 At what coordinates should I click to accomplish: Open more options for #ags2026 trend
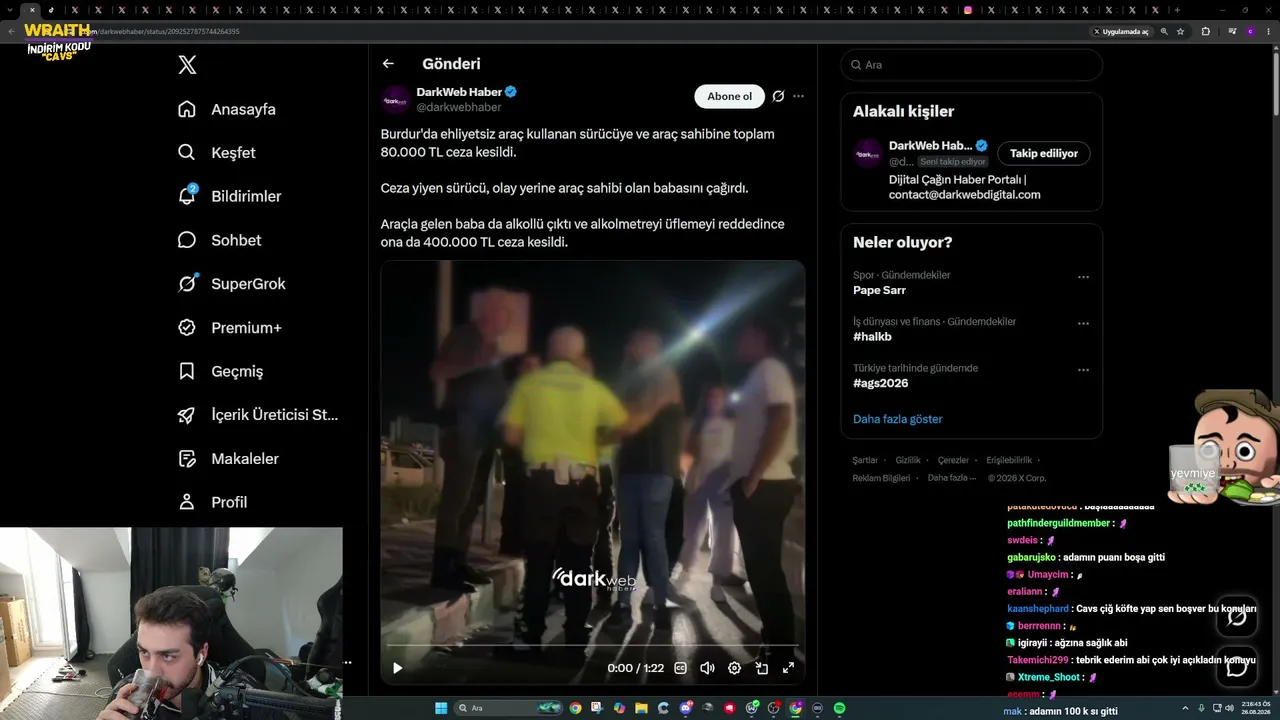tap(1083, 370)
